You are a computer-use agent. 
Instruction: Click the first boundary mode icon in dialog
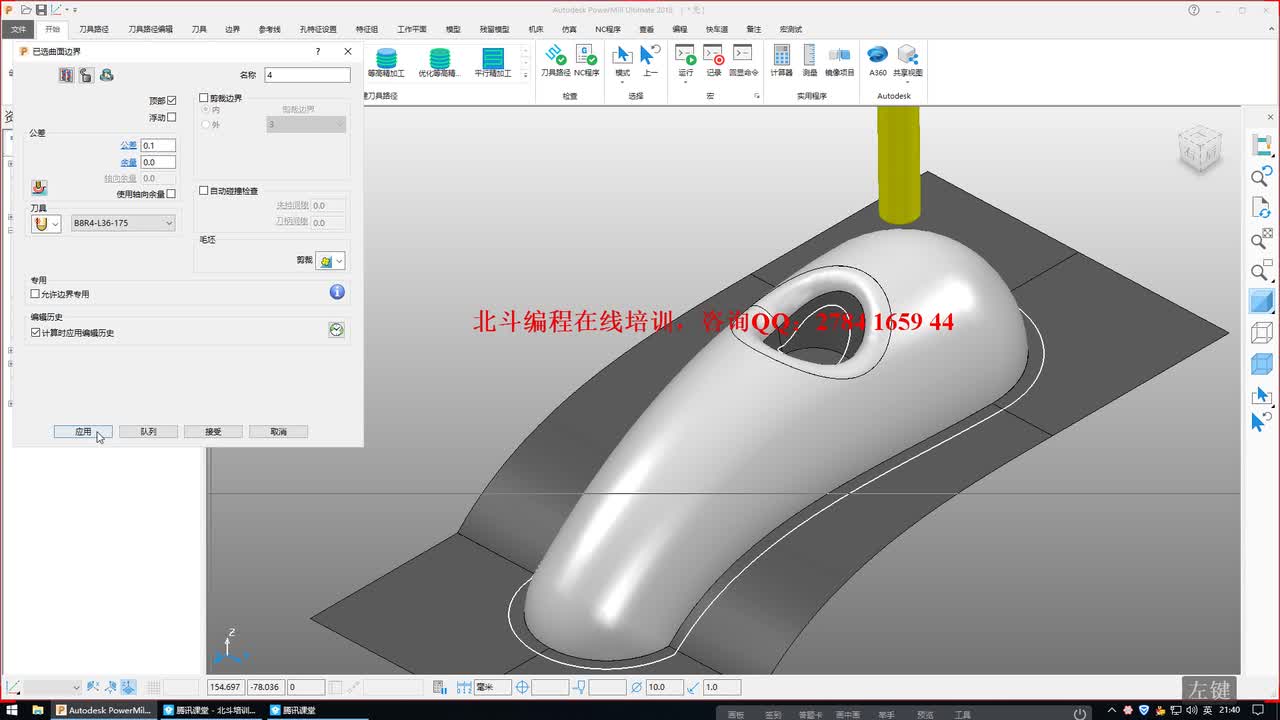(x=66, y=75)
